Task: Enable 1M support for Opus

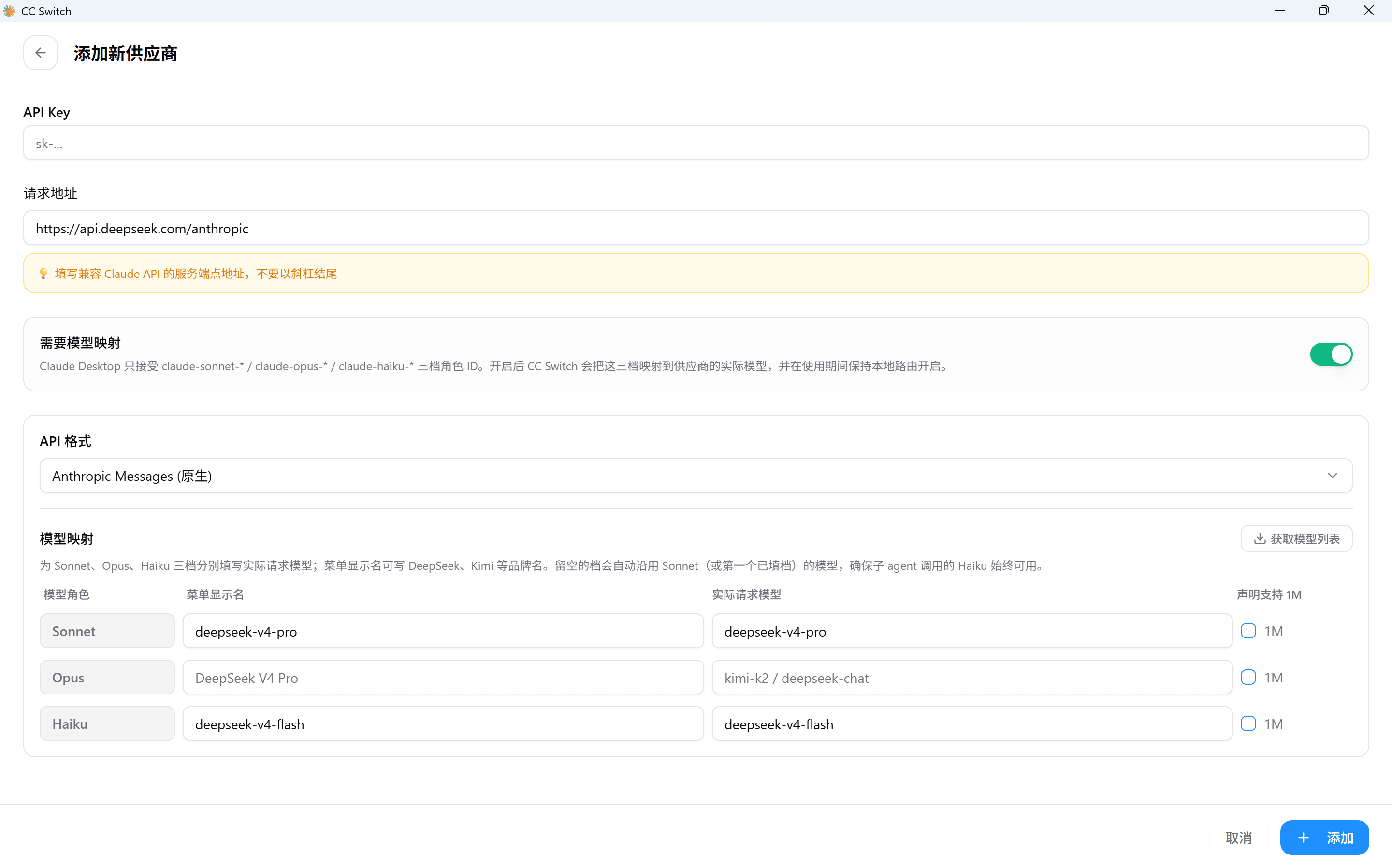Action: click(x=1248, y=678)
